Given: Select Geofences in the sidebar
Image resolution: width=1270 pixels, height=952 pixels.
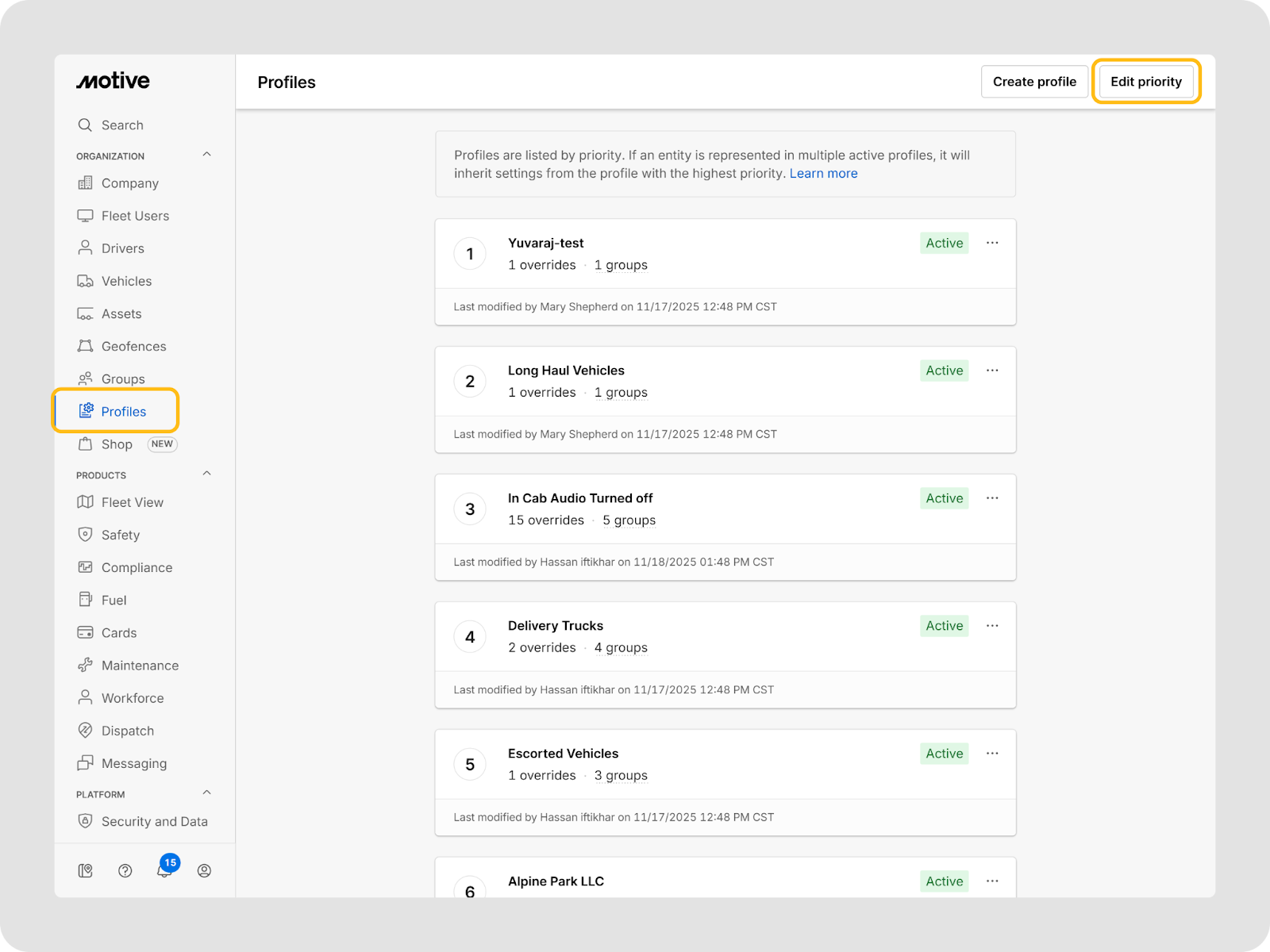Looking at the screenshot, I should tap(133, 347).
